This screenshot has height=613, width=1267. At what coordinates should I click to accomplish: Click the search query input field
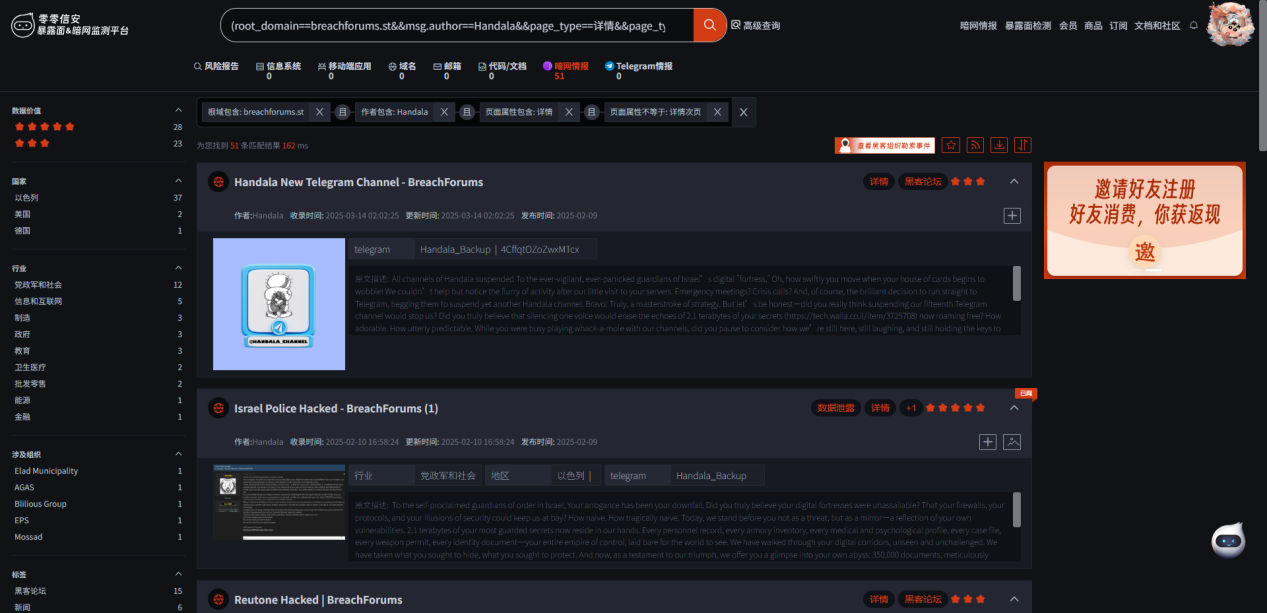click(x=457, y=25)
